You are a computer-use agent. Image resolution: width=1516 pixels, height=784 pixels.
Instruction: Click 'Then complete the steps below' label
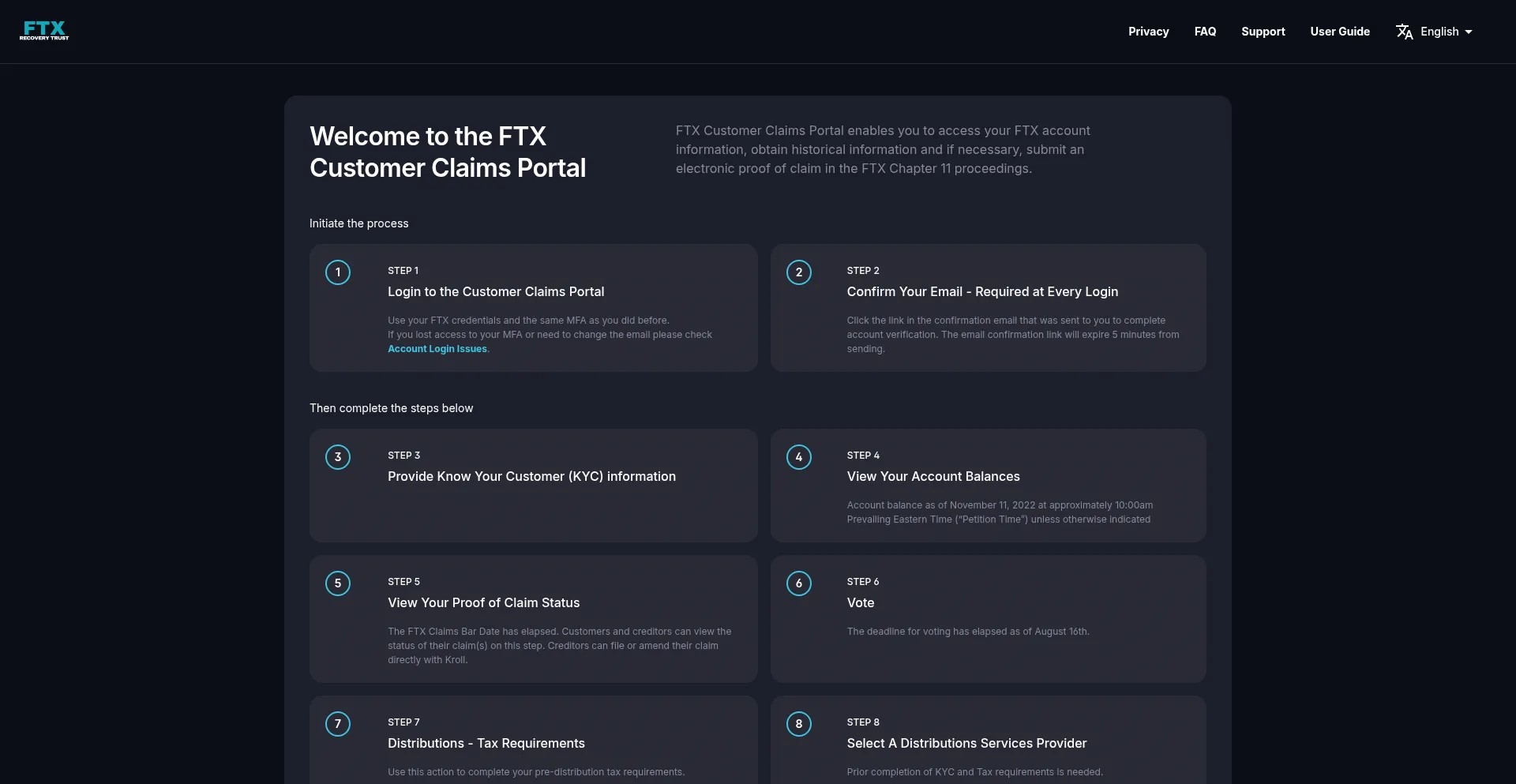pos(391,408)
